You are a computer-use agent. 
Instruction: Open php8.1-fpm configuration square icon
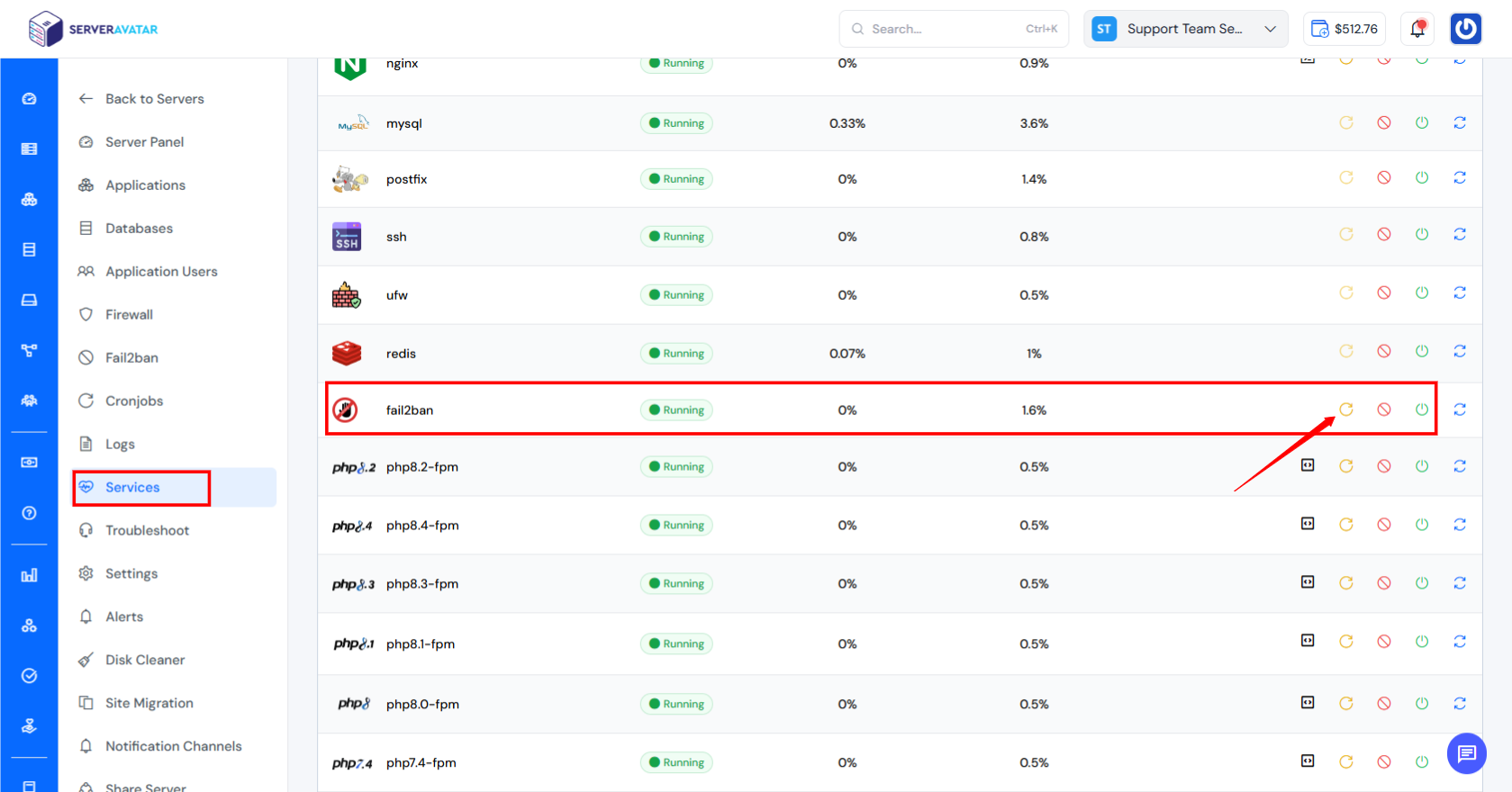click(x=1308, y=641)
